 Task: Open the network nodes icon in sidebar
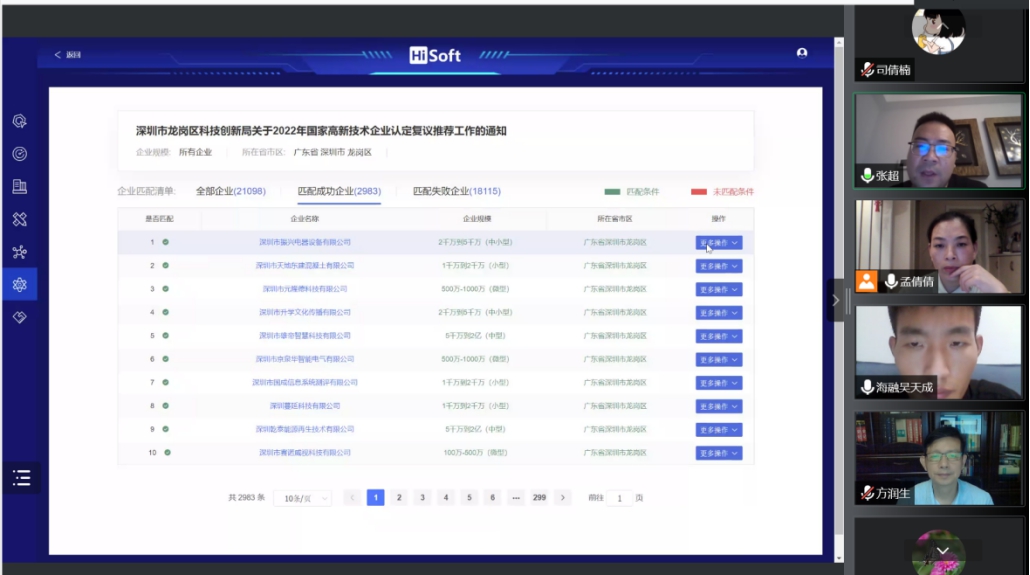[x=19, y=252]
